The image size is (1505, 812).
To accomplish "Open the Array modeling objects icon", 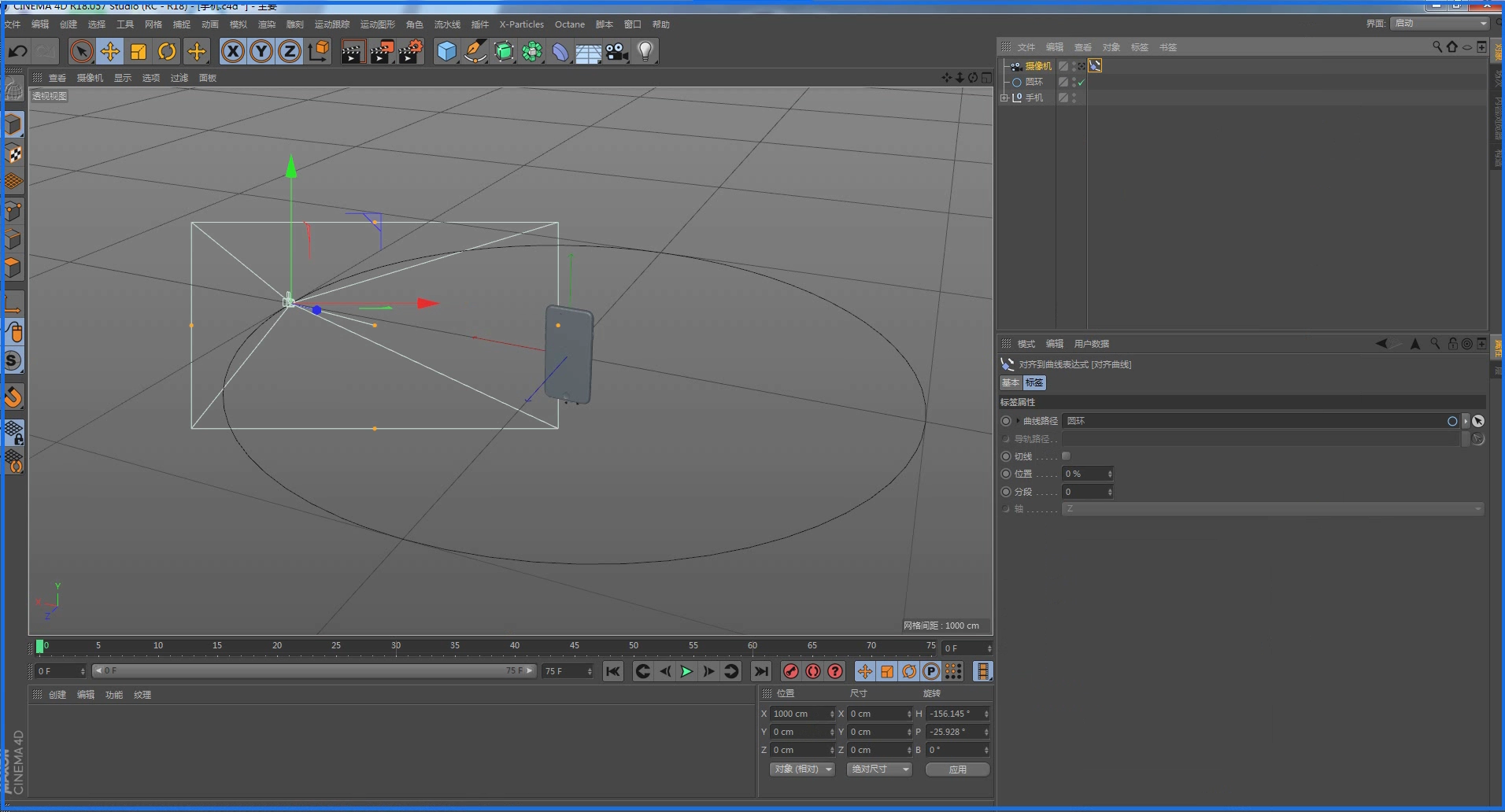I will tap(532, 52).
